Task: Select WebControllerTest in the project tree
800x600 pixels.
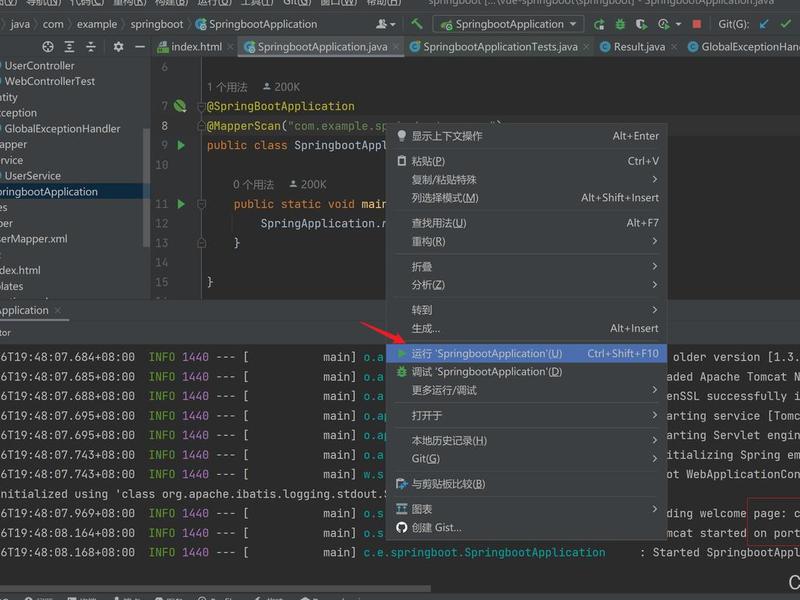Action: pos(49,81)
